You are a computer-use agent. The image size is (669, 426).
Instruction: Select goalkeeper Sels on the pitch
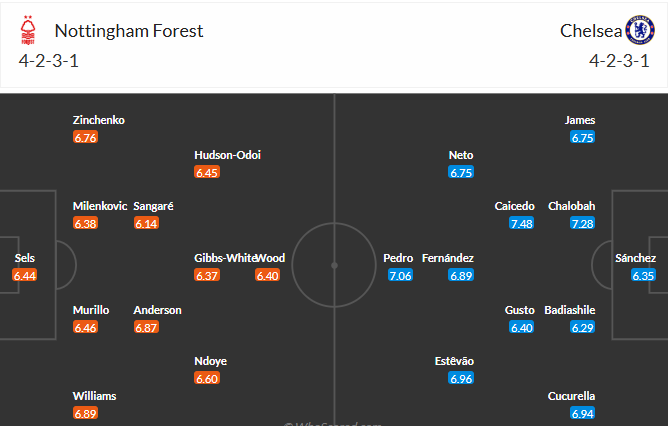(x=24, y=258)
